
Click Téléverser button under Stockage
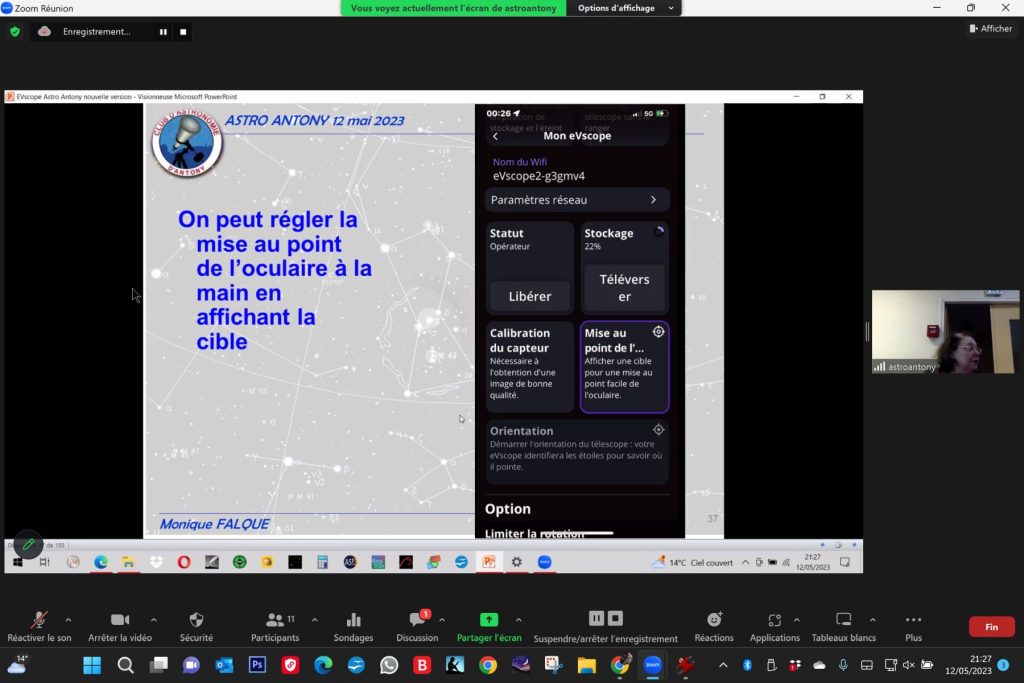coord(624,288)
